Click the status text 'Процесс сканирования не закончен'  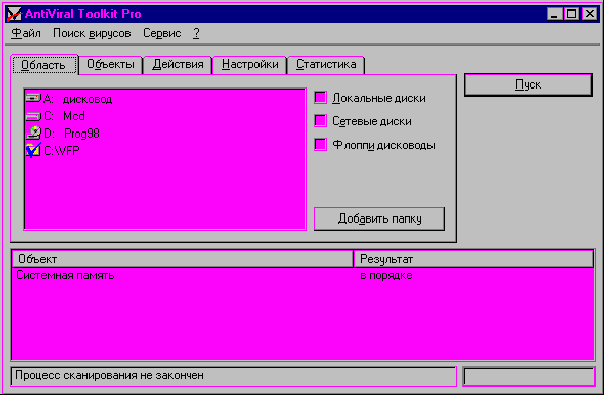tap(109, 375)
